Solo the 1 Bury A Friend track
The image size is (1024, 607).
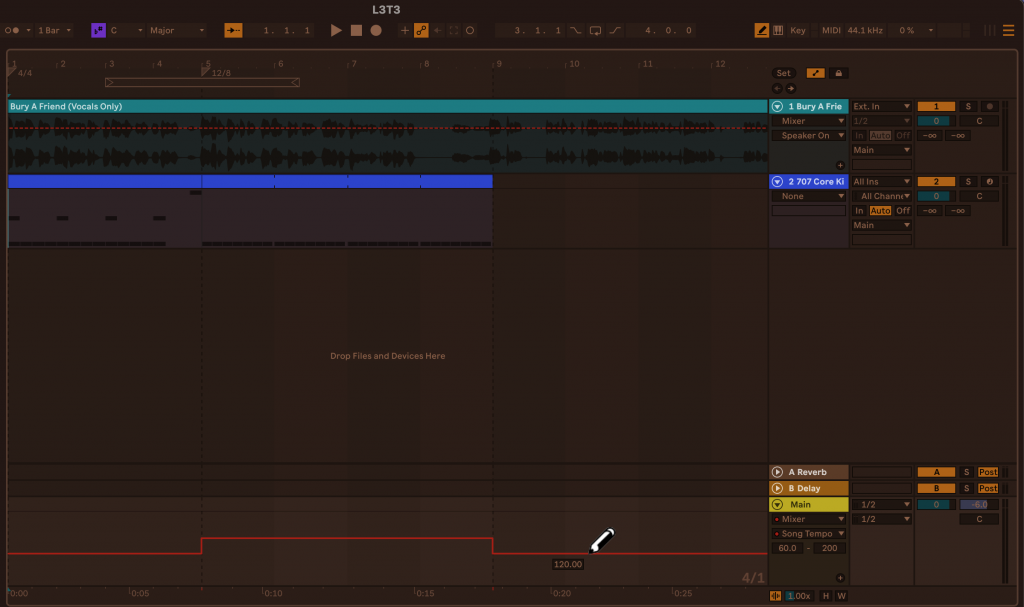[968, 106]
